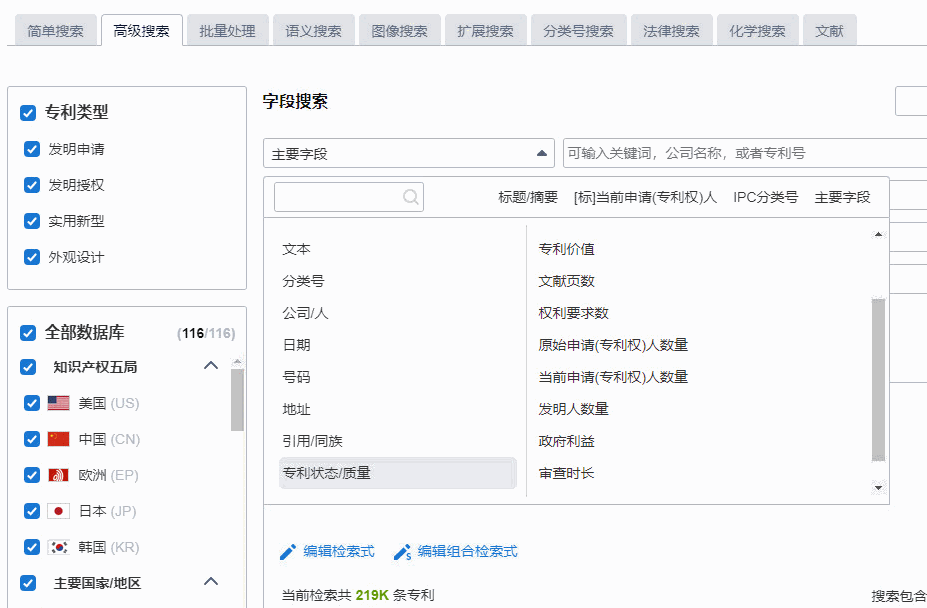Image resolution: width=927 pixels, height=608 pixels.
Task: Click the pencil-plus icon beside 编辑组合检索式
Action: tap(403, 552)
